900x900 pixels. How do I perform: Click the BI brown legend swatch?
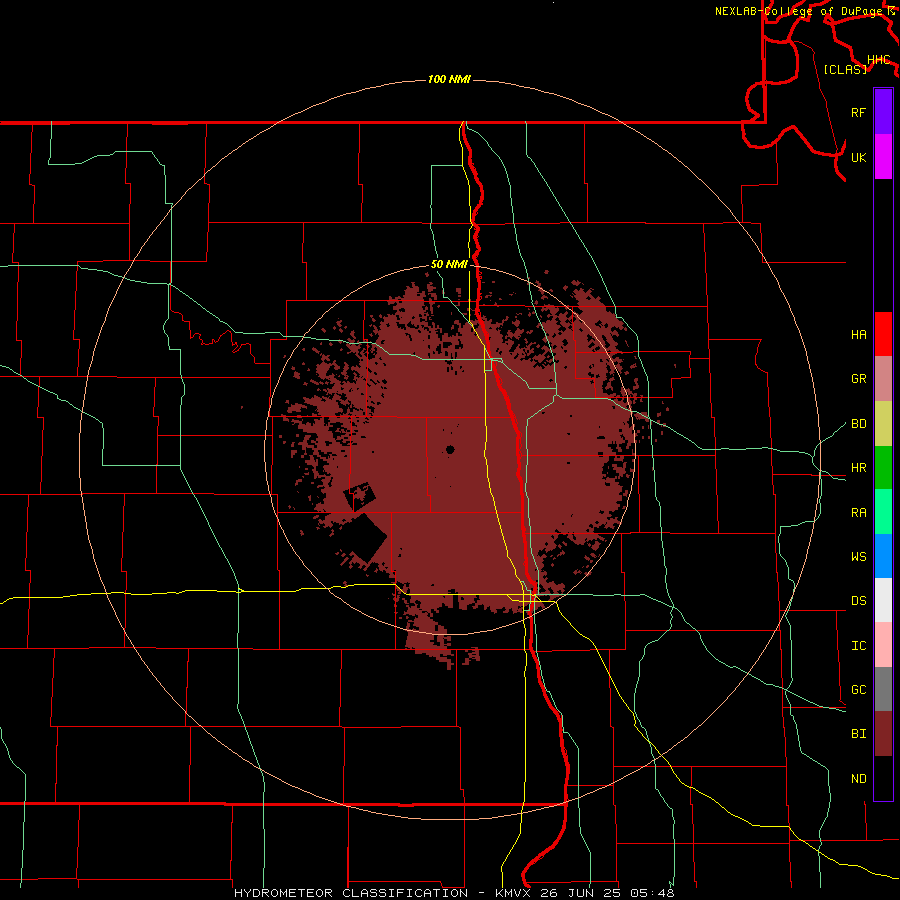pyautogui.click(x=883, y=733)
